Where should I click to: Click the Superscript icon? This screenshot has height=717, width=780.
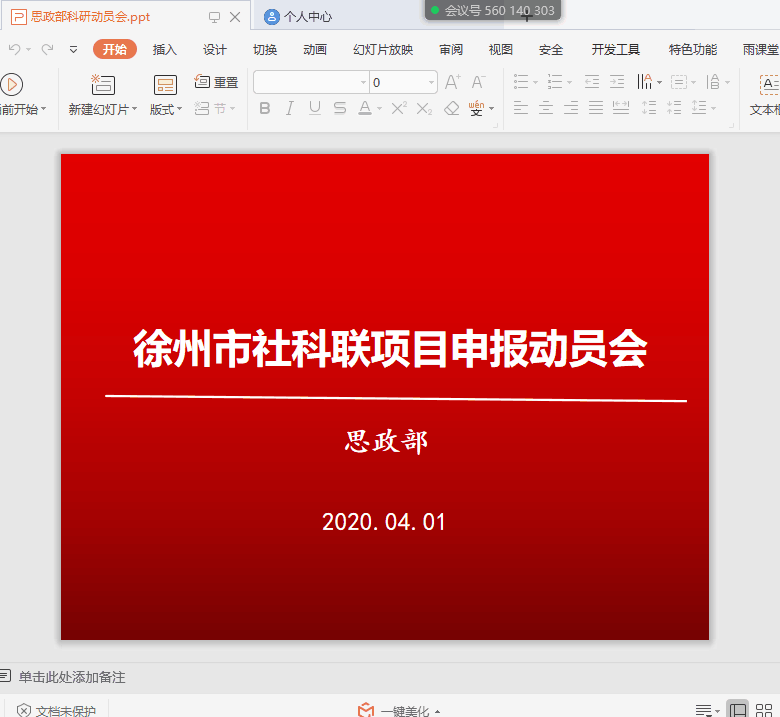tap(398, 108)
